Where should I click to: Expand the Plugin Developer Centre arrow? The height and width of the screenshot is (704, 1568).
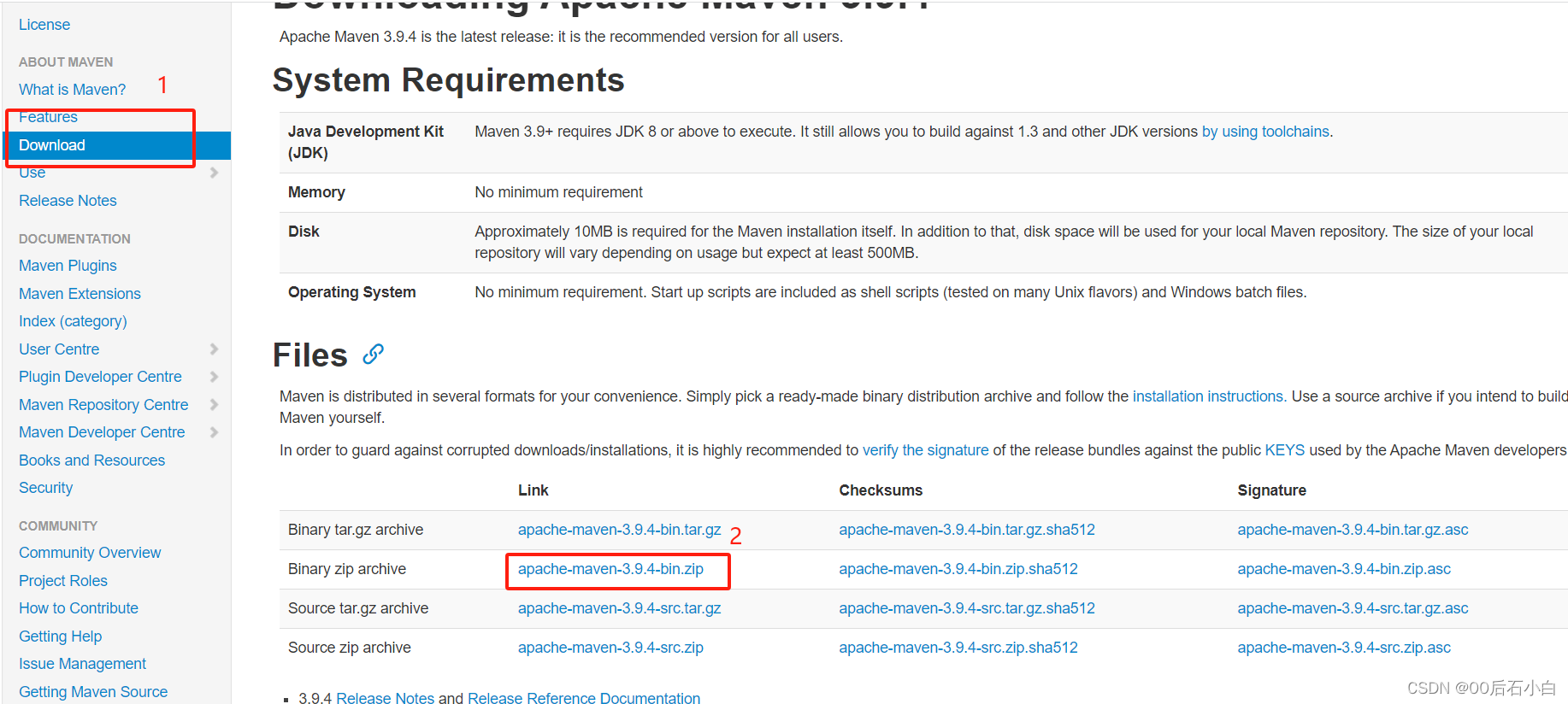pyautogui.click(x=214, y=377)
